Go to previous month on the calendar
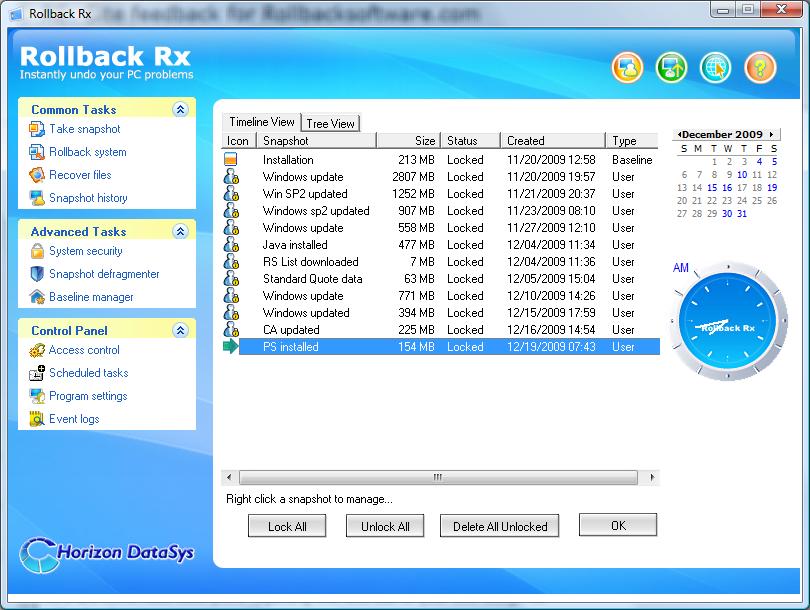This screenshot has width=810, height=610. (681, 133)
